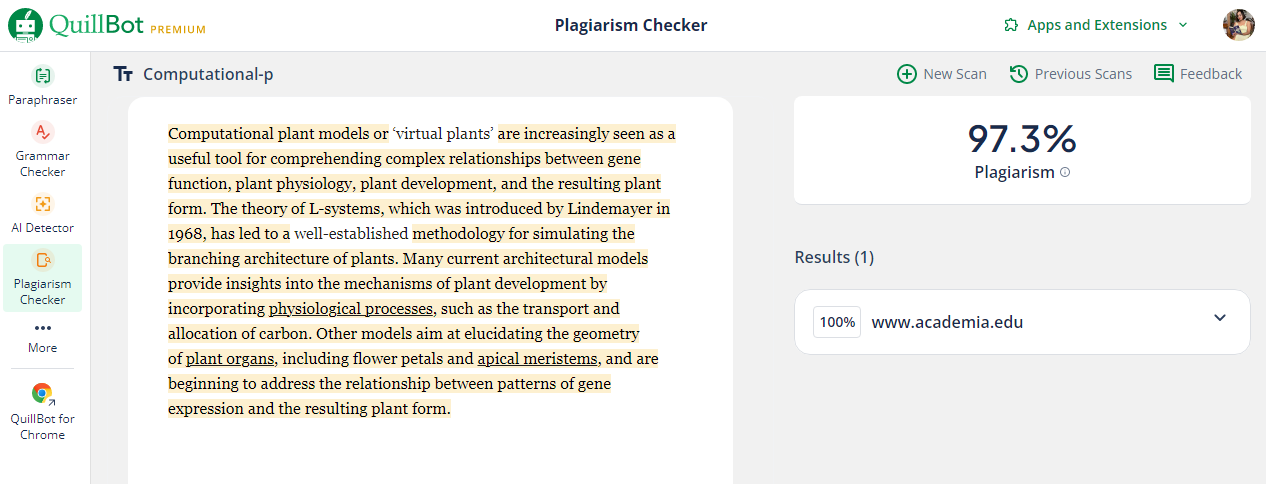Select the Plagiarism Checker sidebar icon
1266x484 pixels.
pyautogui.click(x=42, y=260)
